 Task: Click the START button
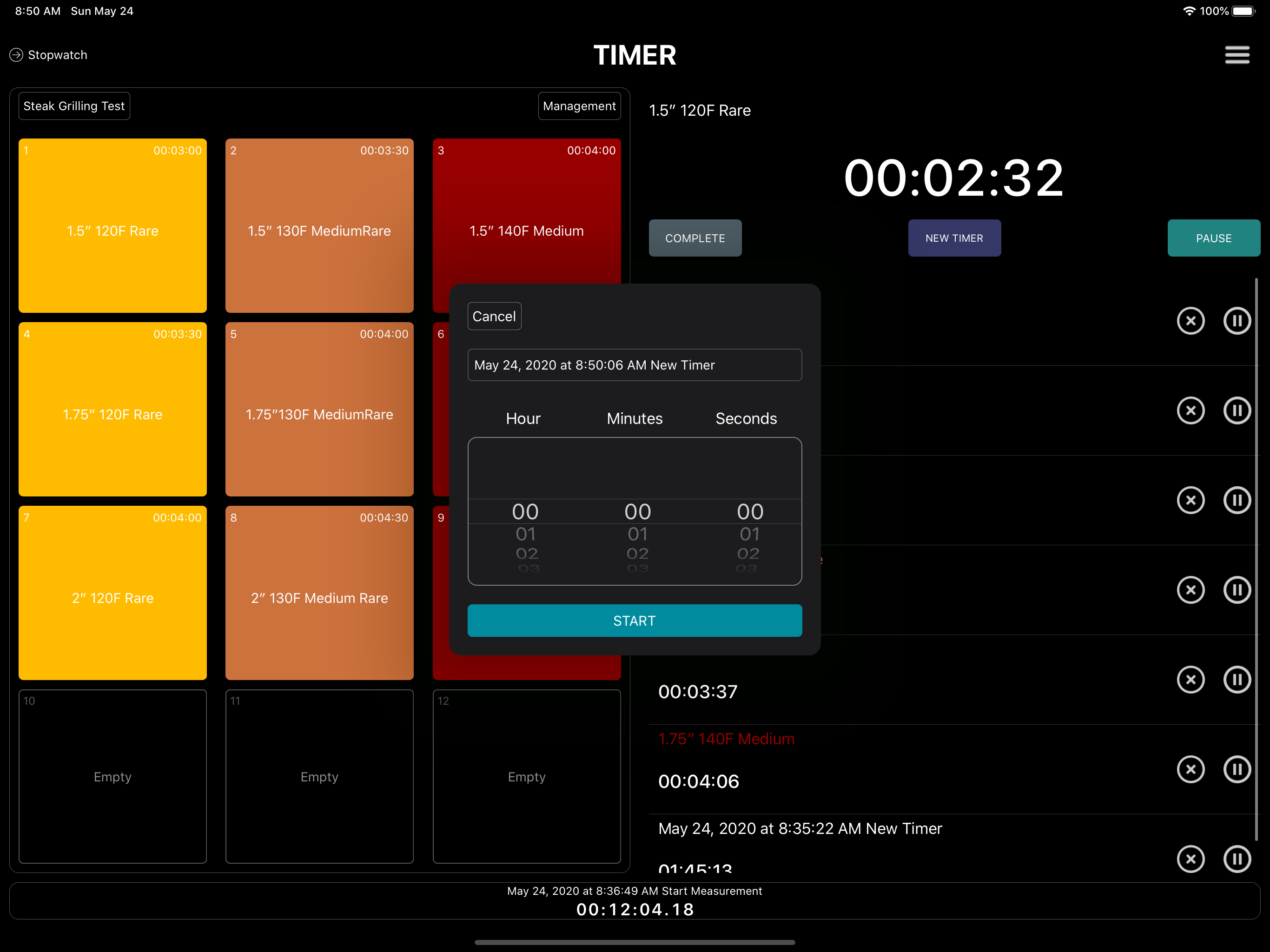[x=635, y=620]
